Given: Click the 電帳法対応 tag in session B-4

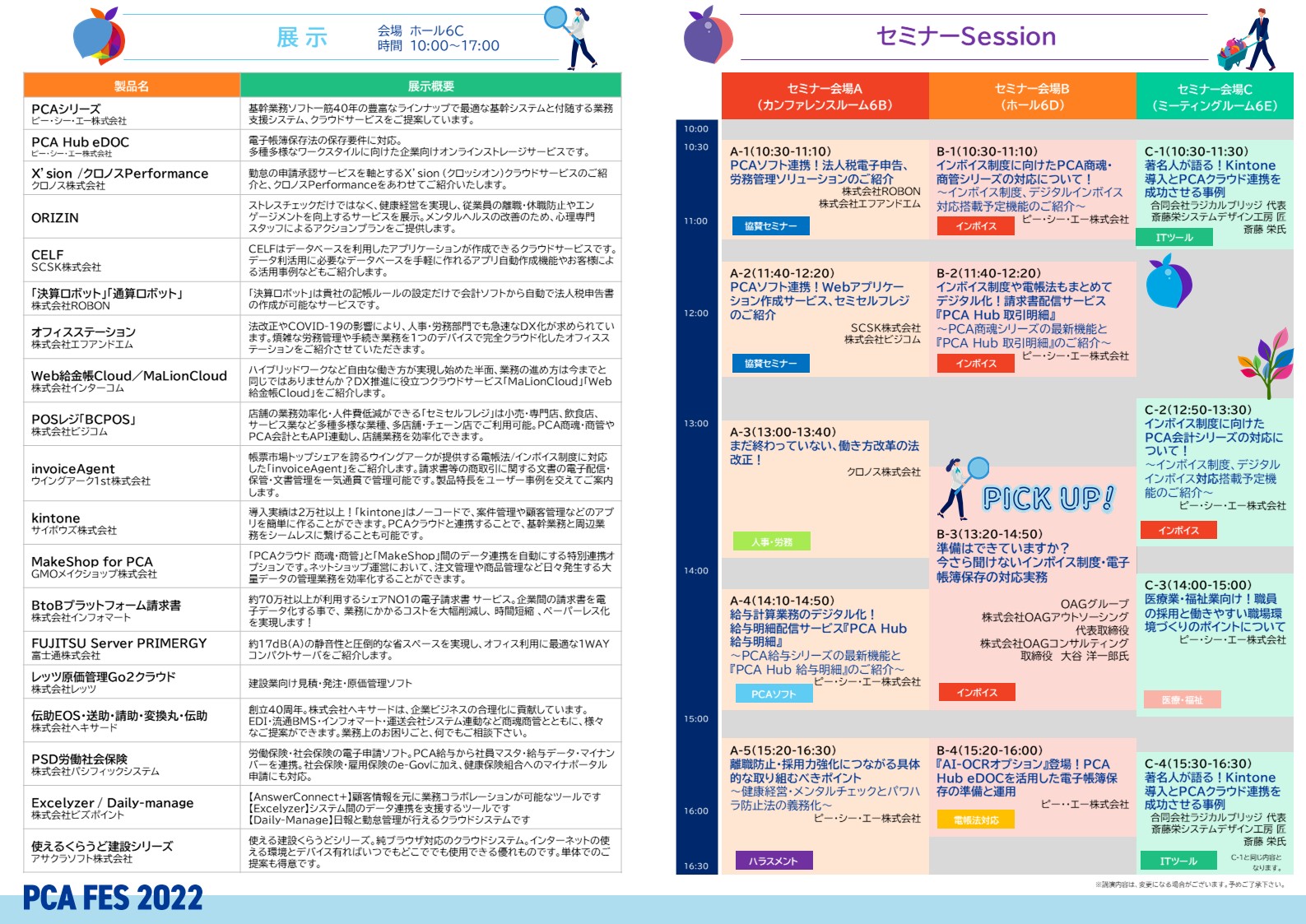Looking at the screenshot, I should [x=976, y=820].
